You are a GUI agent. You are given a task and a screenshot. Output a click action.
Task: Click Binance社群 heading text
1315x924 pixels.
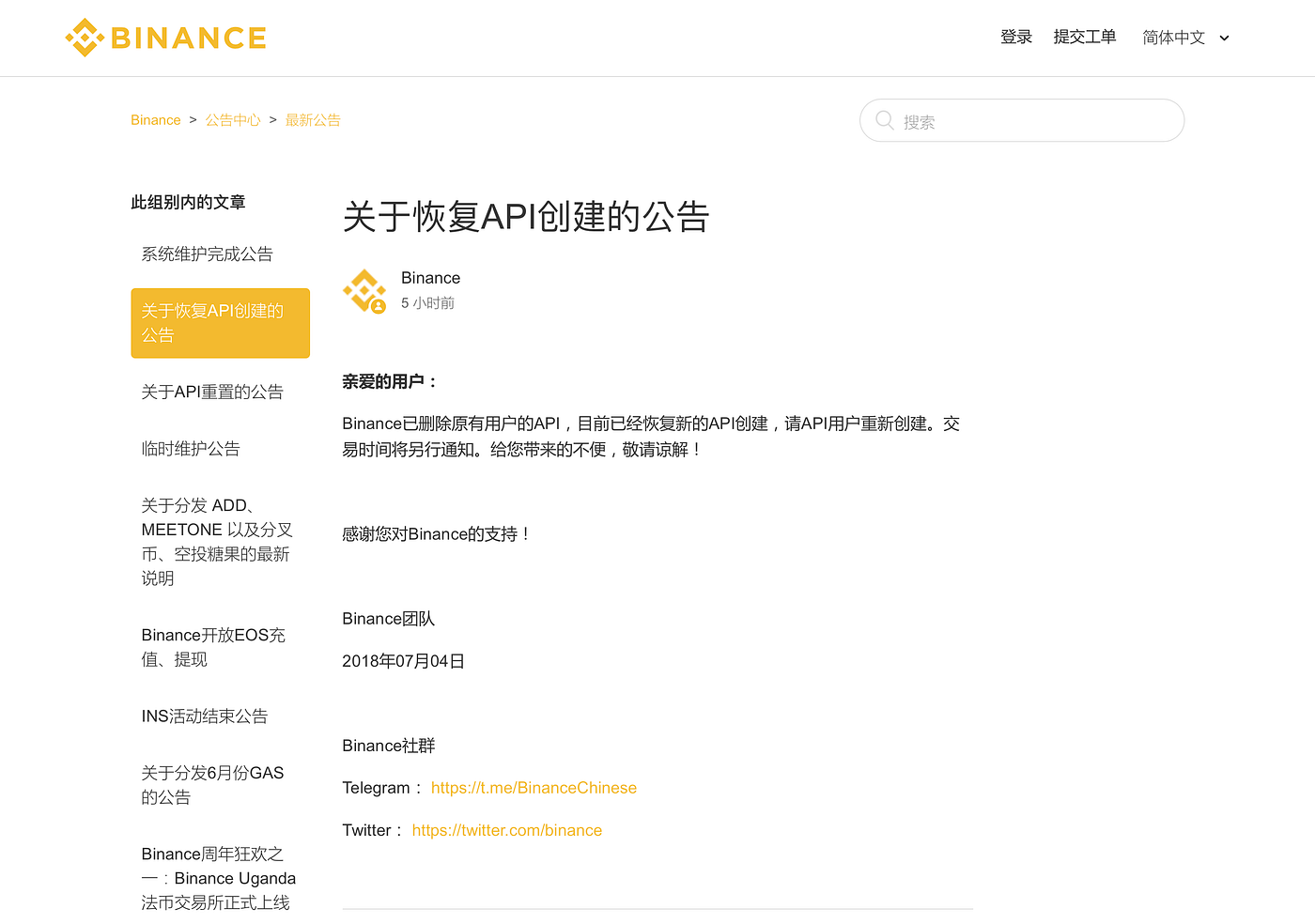pos(389,746)
